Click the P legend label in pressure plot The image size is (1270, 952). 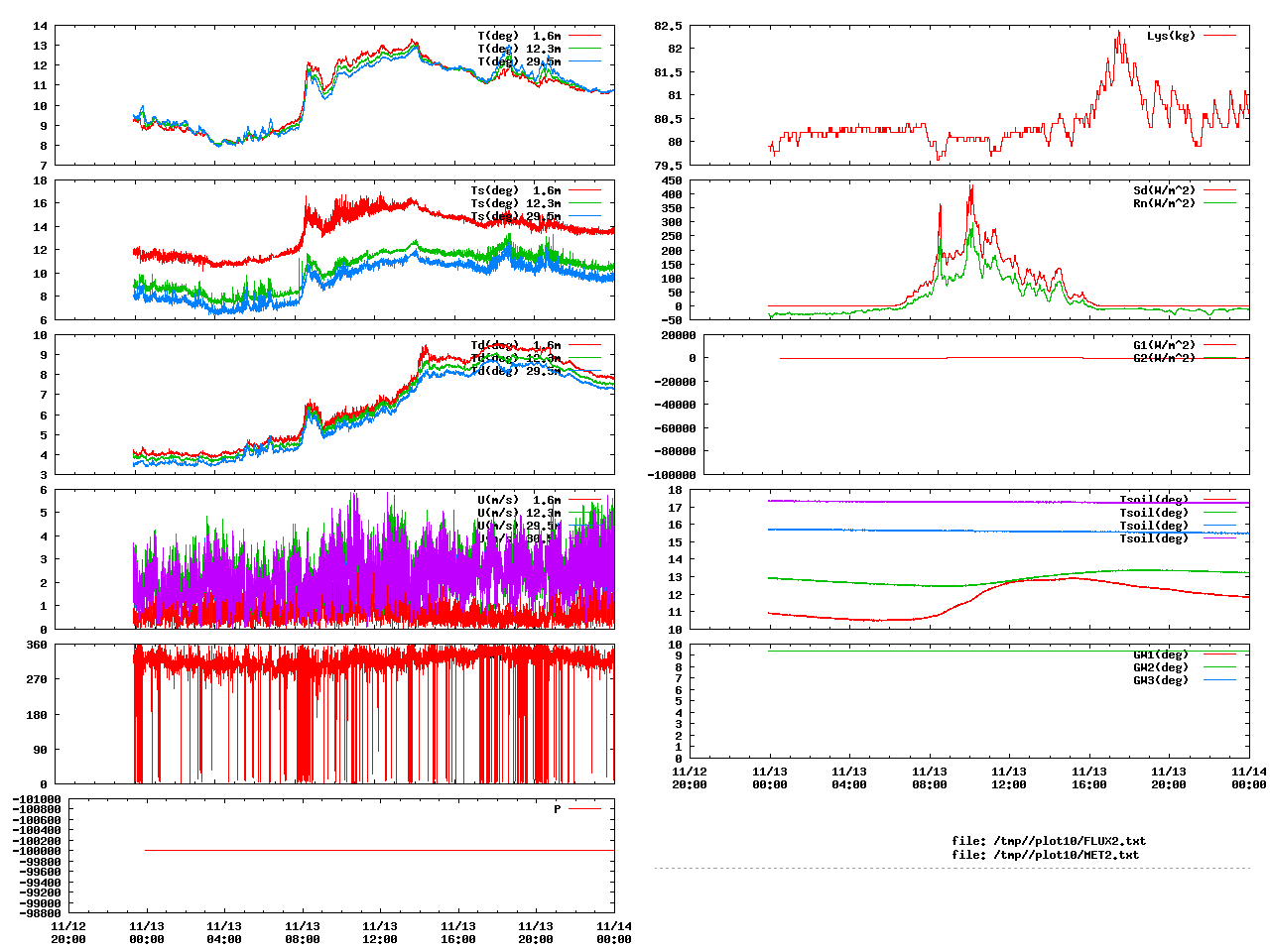[558, 809]
